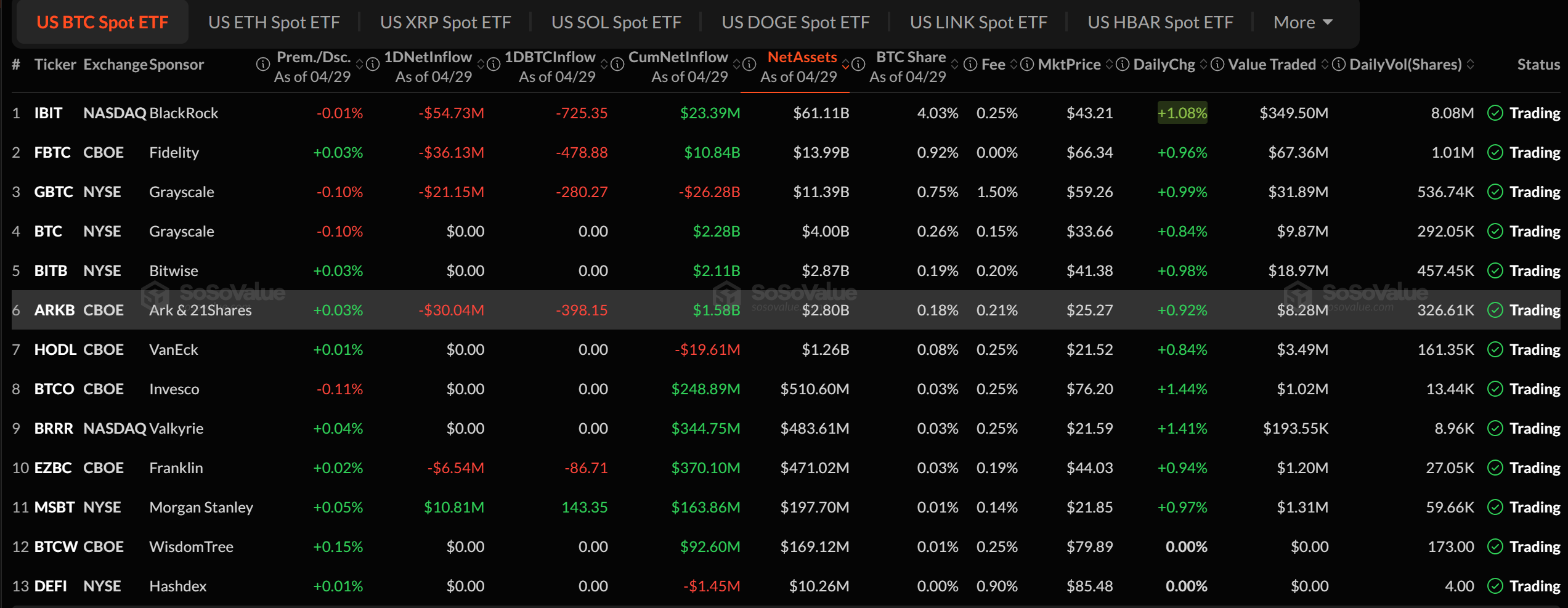The width and height of the screenshot is (1568, 608).
Task: Click info icon next to Value Traded
Action: pos(1217,64)
